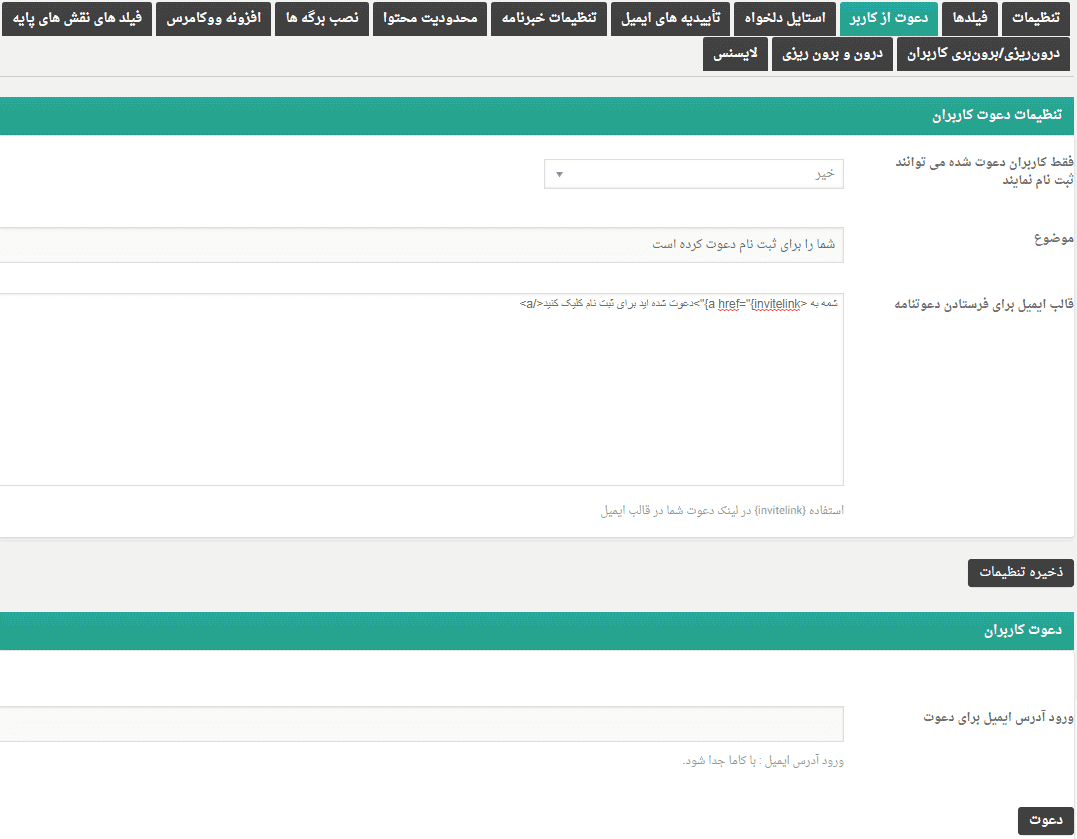Click the ورود آدرس ایمیل برای دعوت label
1077x839 pixels.
click(998, 717)
